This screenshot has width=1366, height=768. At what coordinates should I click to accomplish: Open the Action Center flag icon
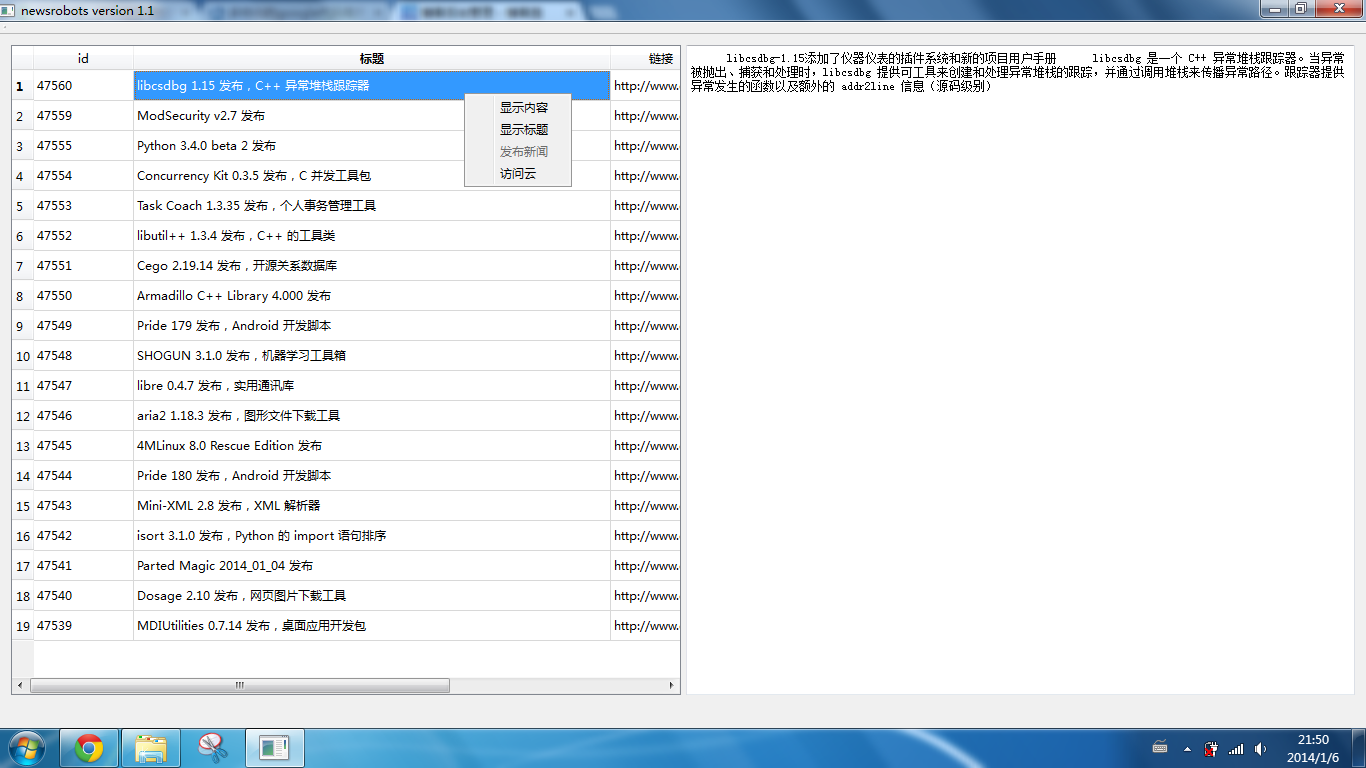click(1211, 748)
